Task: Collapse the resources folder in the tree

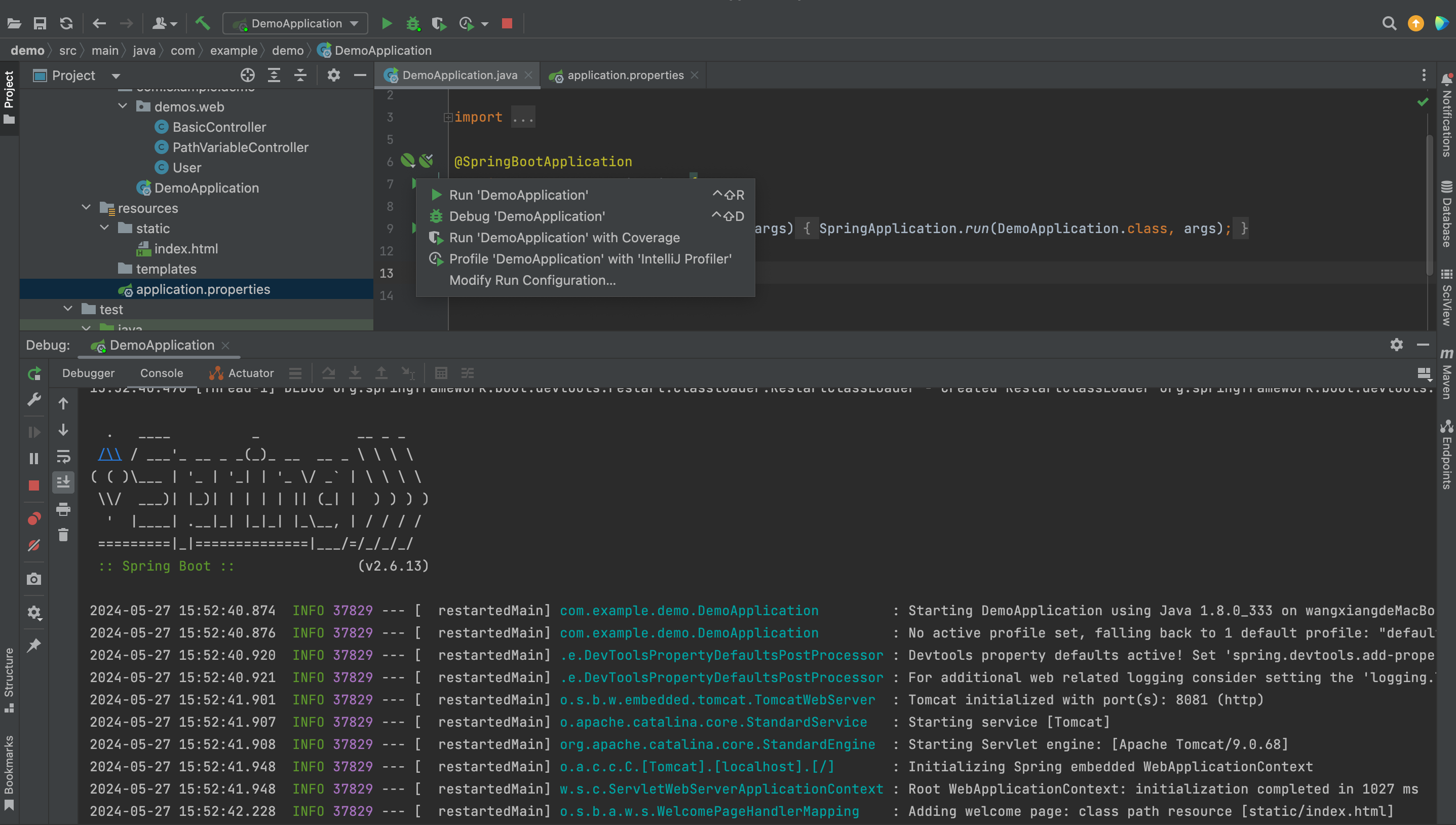Action: tap(86, 208)
